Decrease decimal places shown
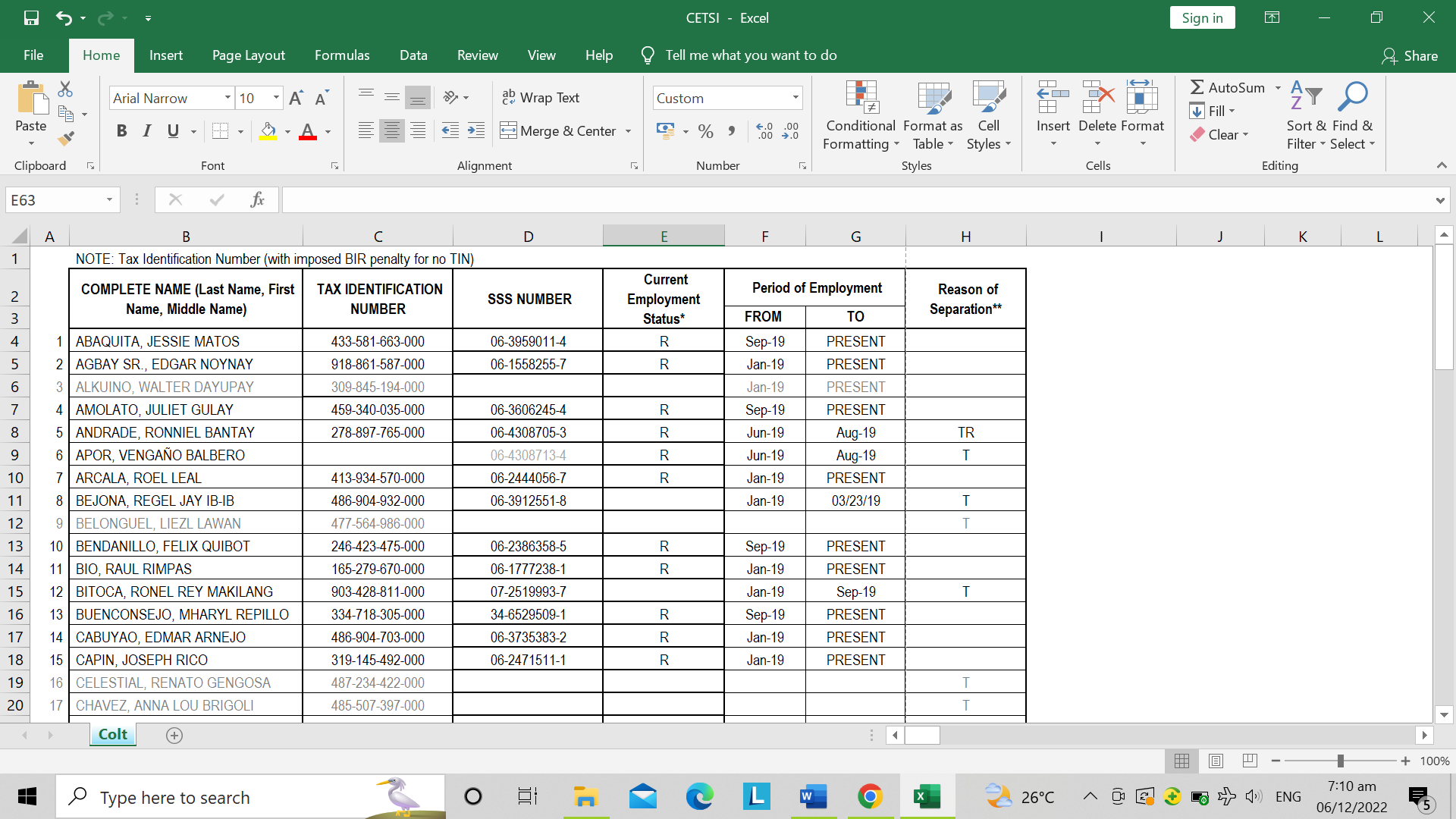Viewport: 1456px width, 819px height. pos(791,131)
